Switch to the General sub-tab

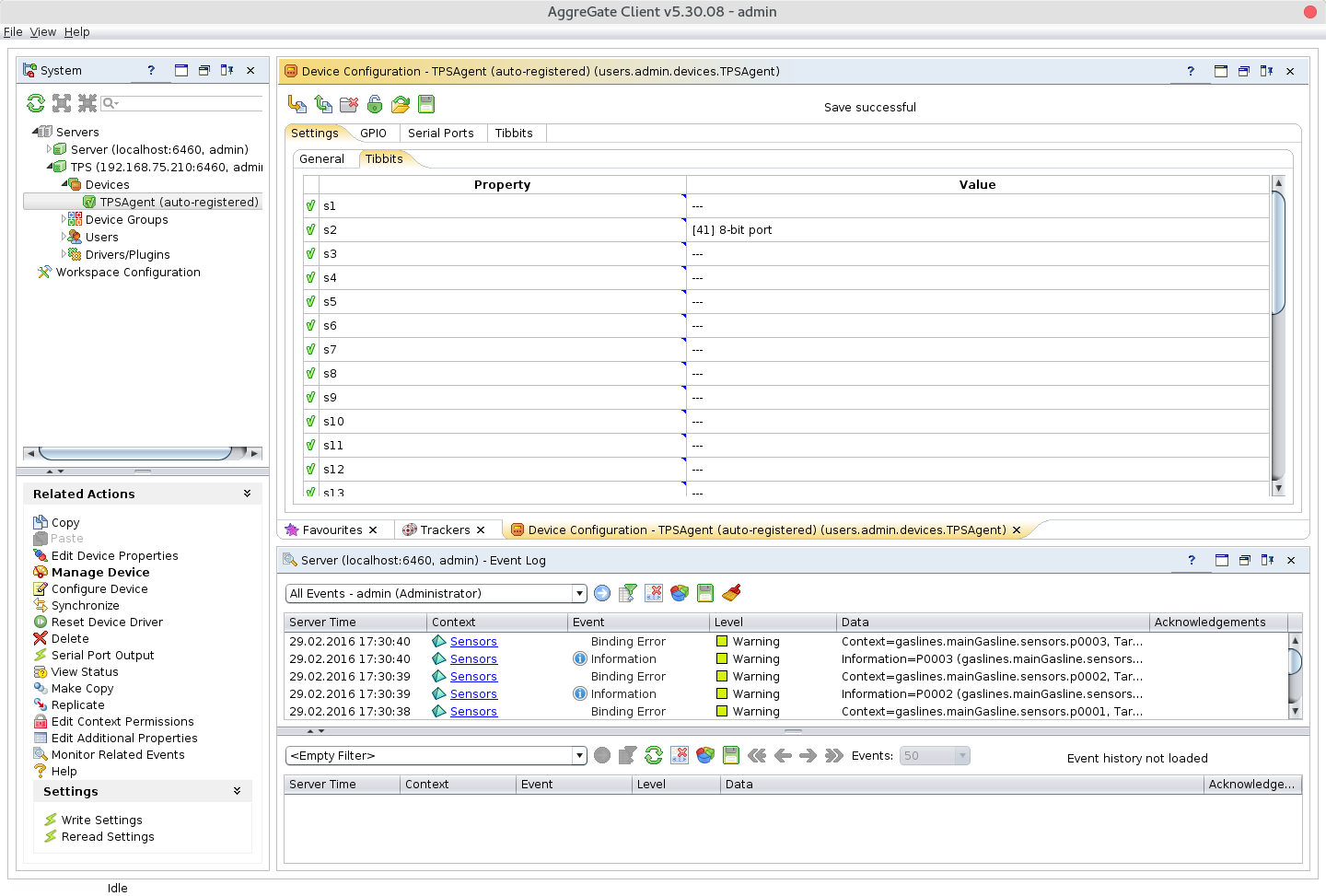pyautogui.click(x=322, y=158)
